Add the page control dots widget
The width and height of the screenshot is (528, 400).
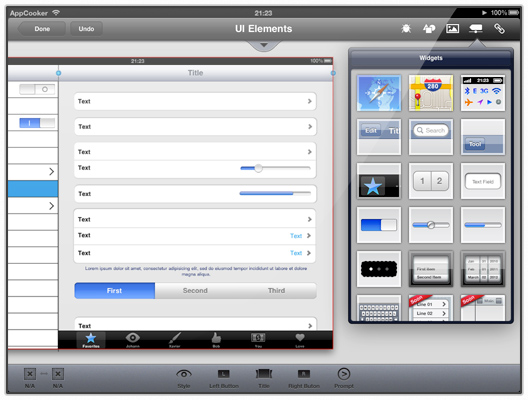point(379,269)
